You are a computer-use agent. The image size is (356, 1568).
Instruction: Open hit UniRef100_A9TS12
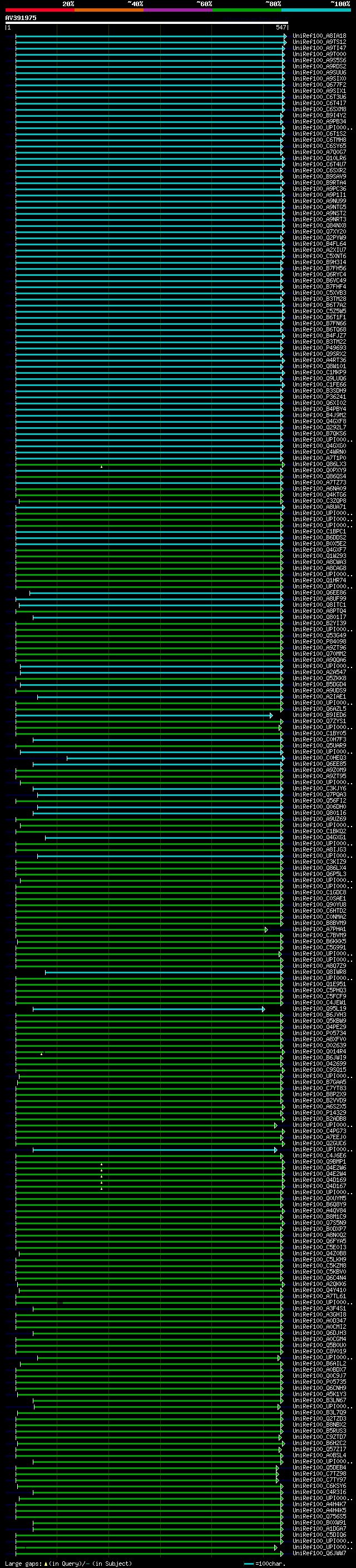[x=319, y=42]
